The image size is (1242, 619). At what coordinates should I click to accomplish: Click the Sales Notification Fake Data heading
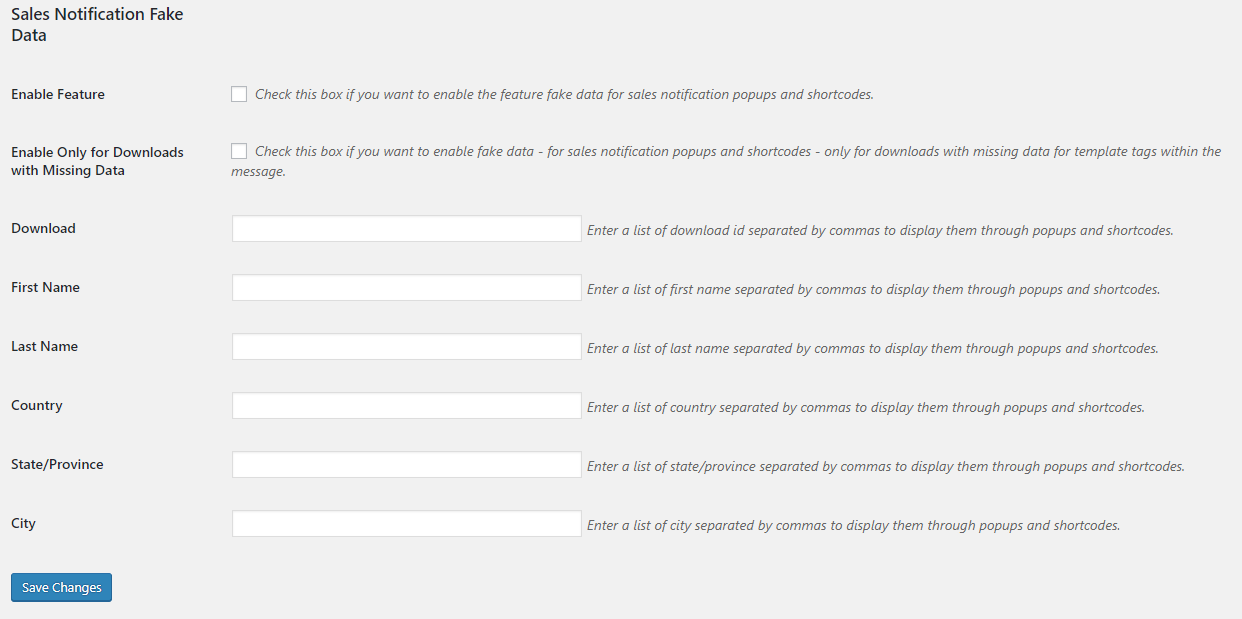point(97,25)
